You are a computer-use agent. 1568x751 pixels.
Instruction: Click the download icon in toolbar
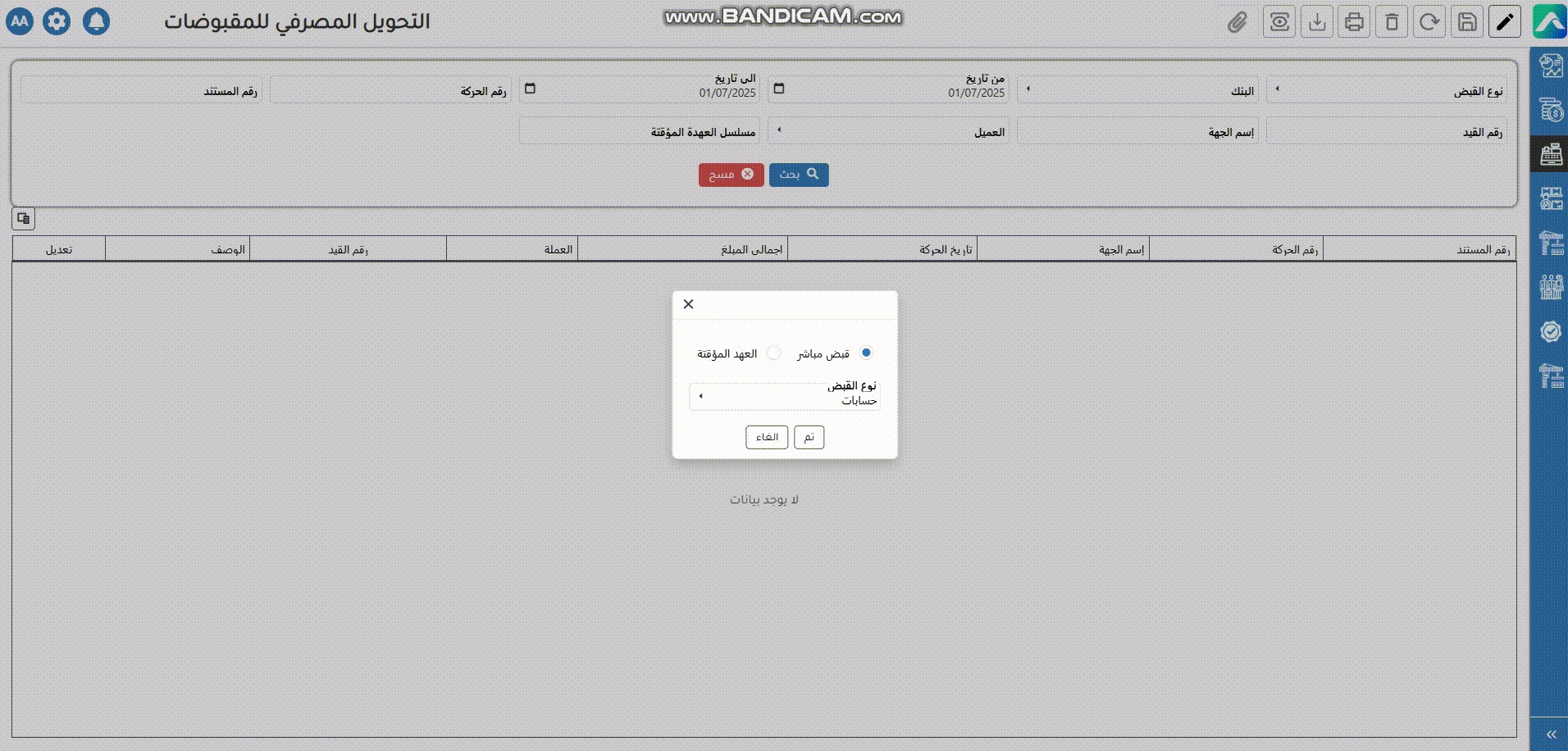point(1316,22)
